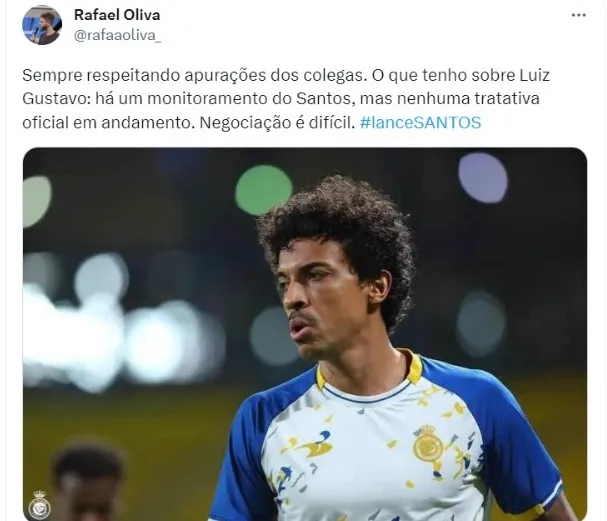Click the cluster of white bokeh lights
Viewport: 607px width, 521px height.
116,329
